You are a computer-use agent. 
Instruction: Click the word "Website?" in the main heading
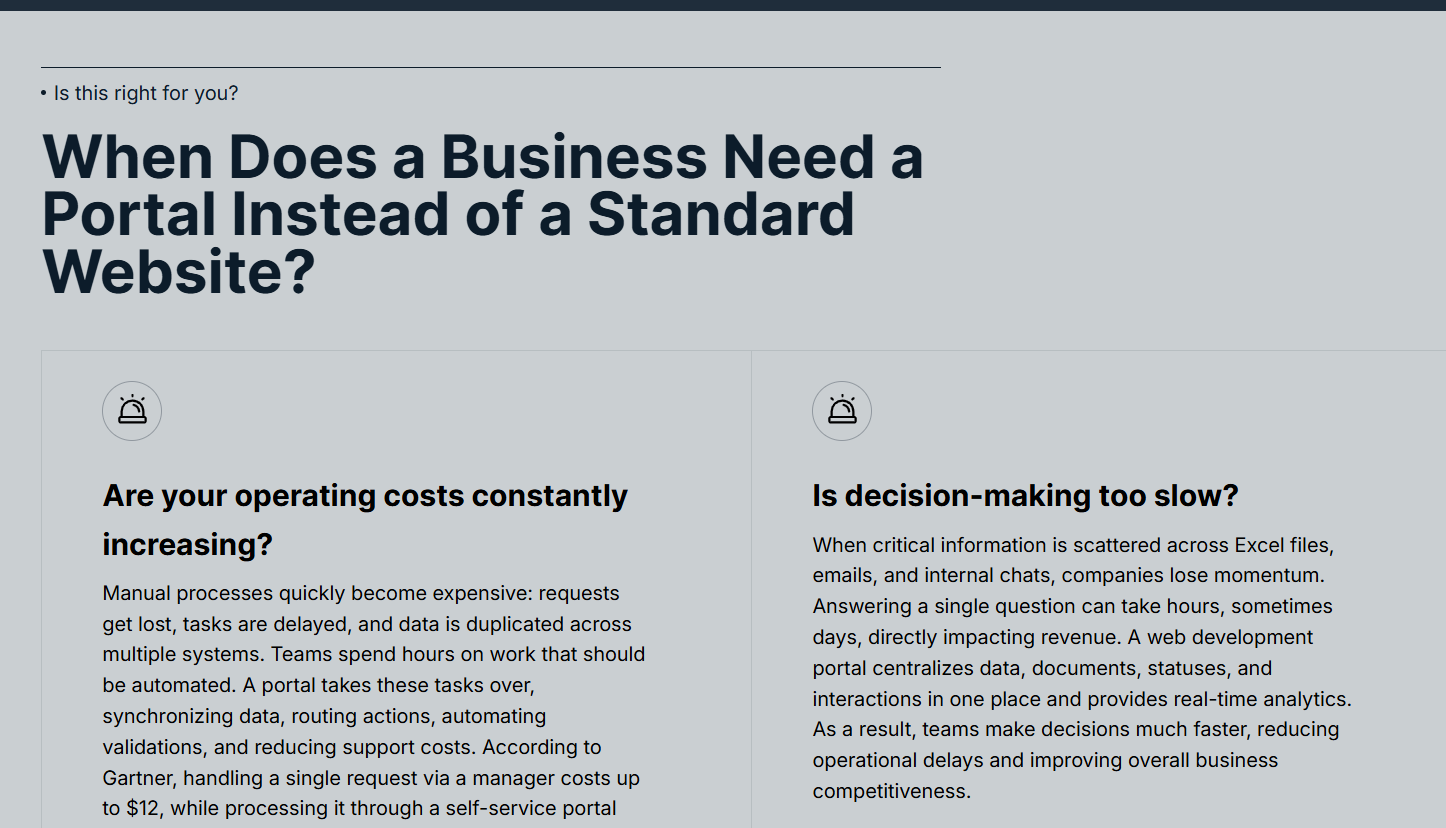[178, 272]
